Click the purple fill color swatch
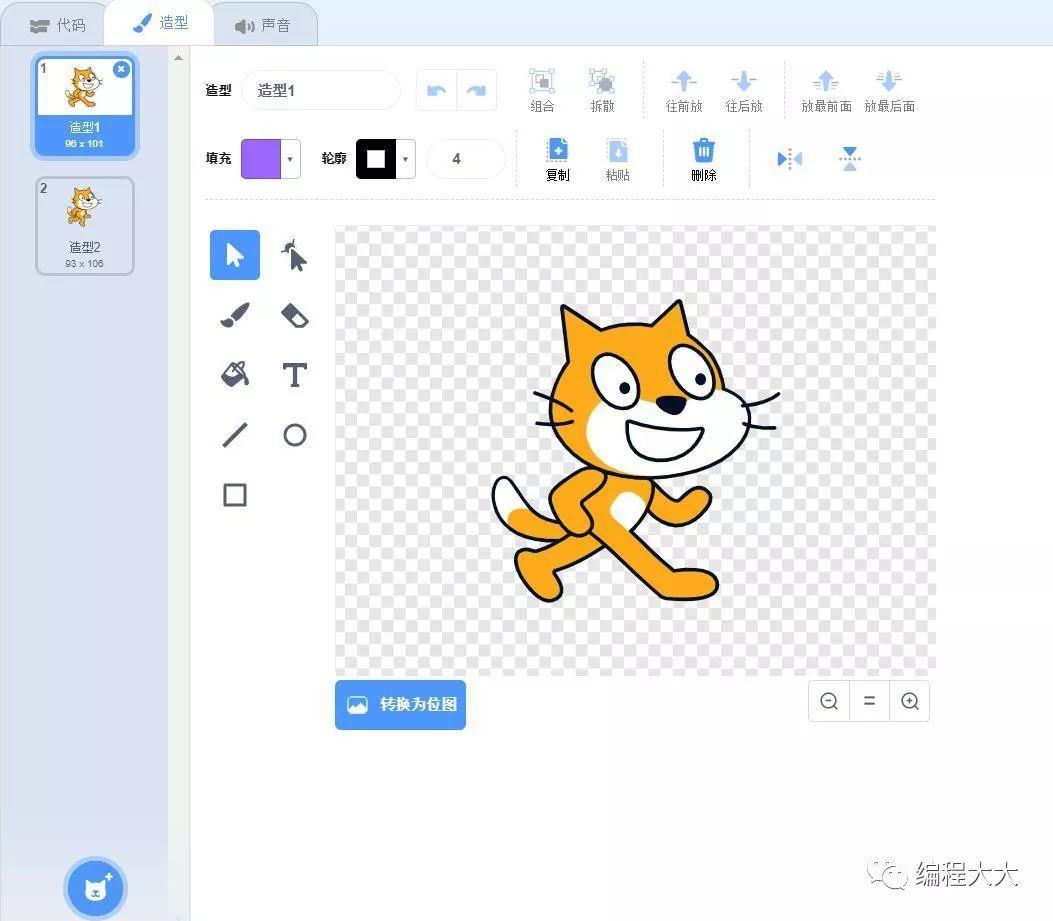 pos(261,159)
